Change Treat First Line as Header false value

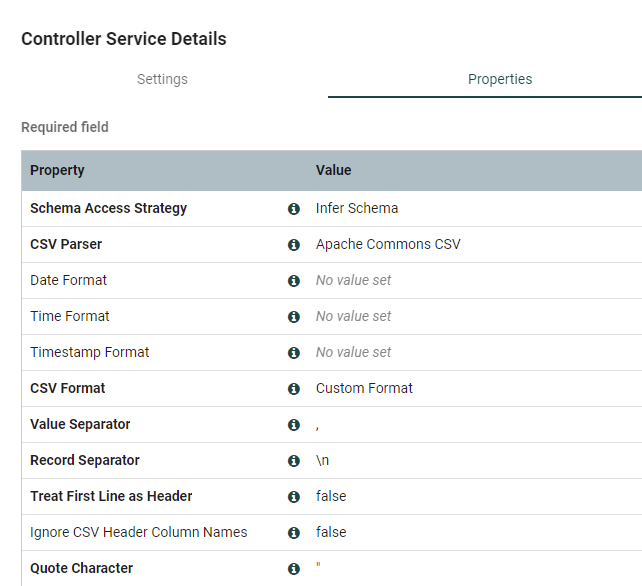331,497
